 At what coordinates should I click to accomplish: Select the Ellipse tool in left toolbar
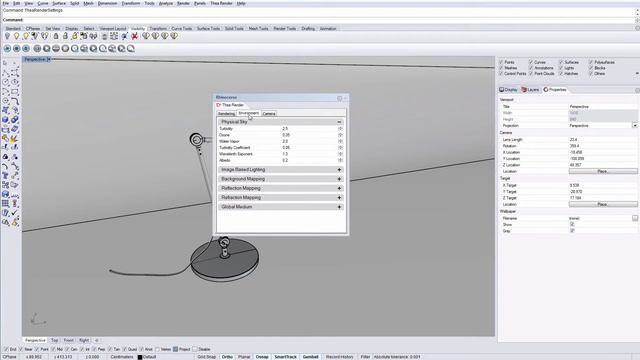coord(15,82)
